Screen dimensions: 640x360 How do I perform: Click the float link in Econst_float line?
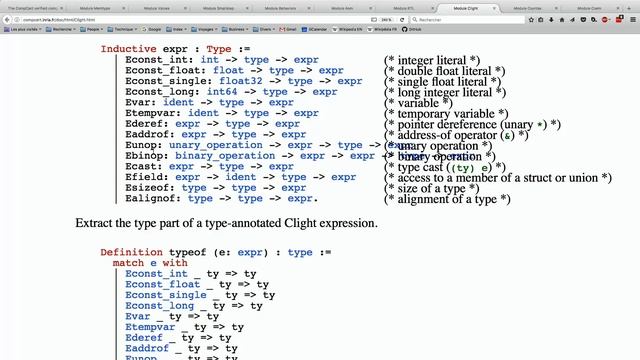(228, 70)
